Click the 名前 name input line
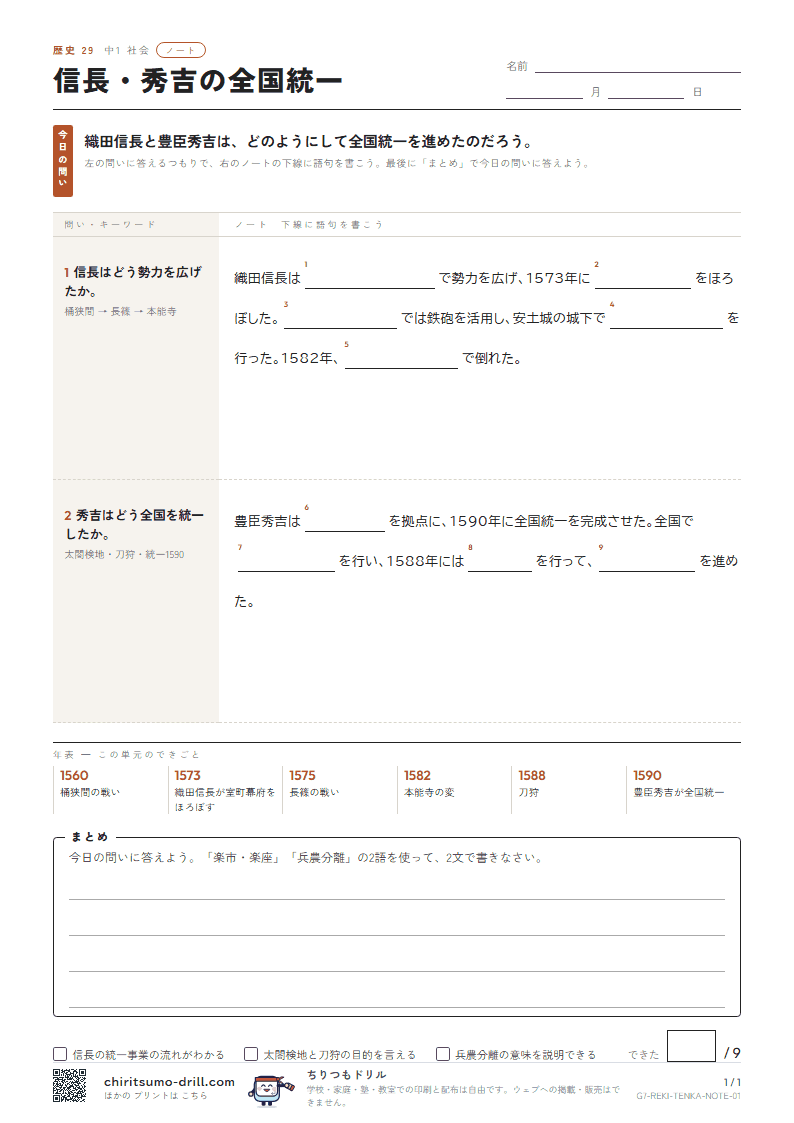This screenshot has width=794, height=1123. coord(638,67)
